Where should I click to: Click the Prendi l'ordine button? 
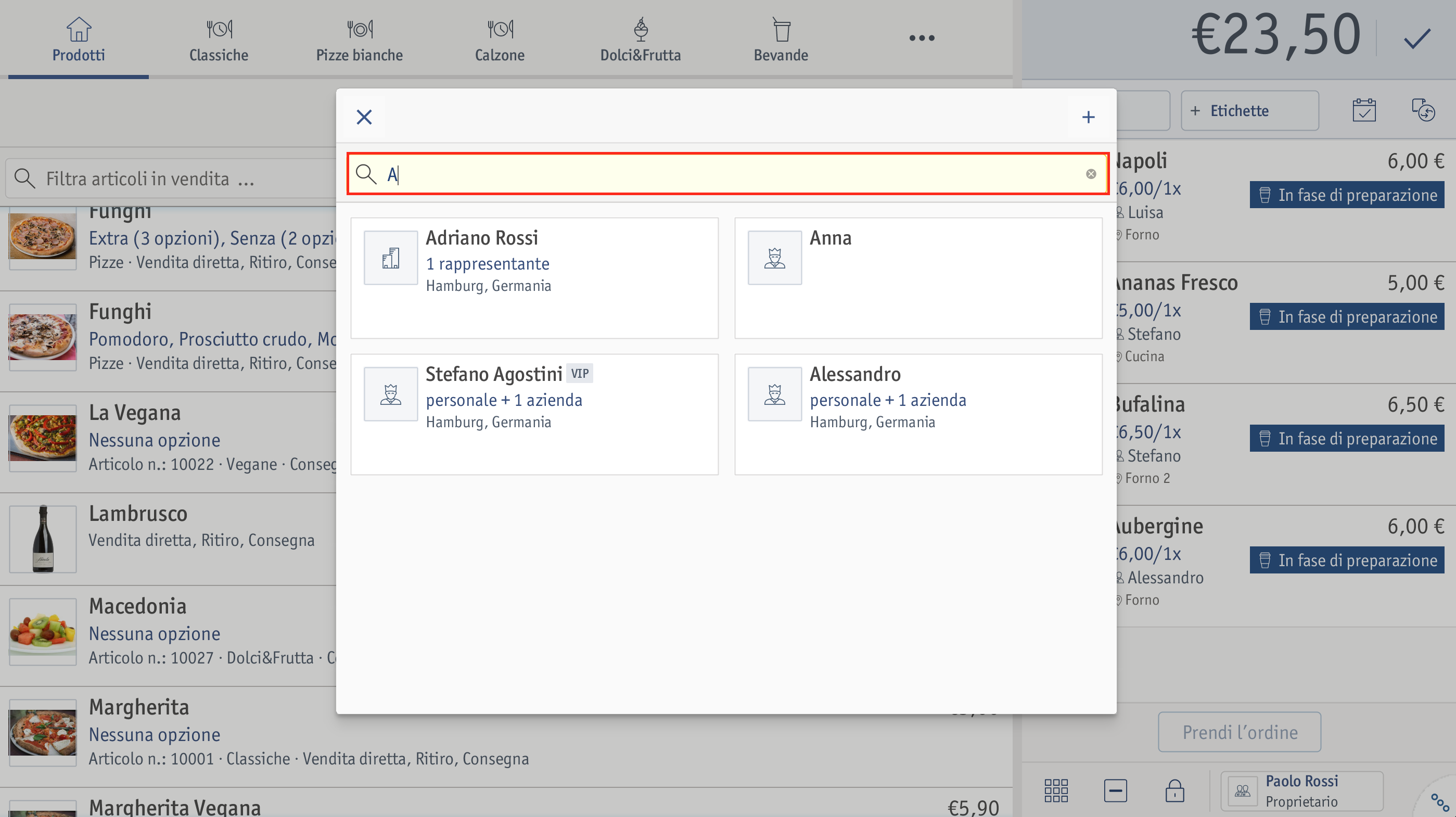pos(1239,732)
